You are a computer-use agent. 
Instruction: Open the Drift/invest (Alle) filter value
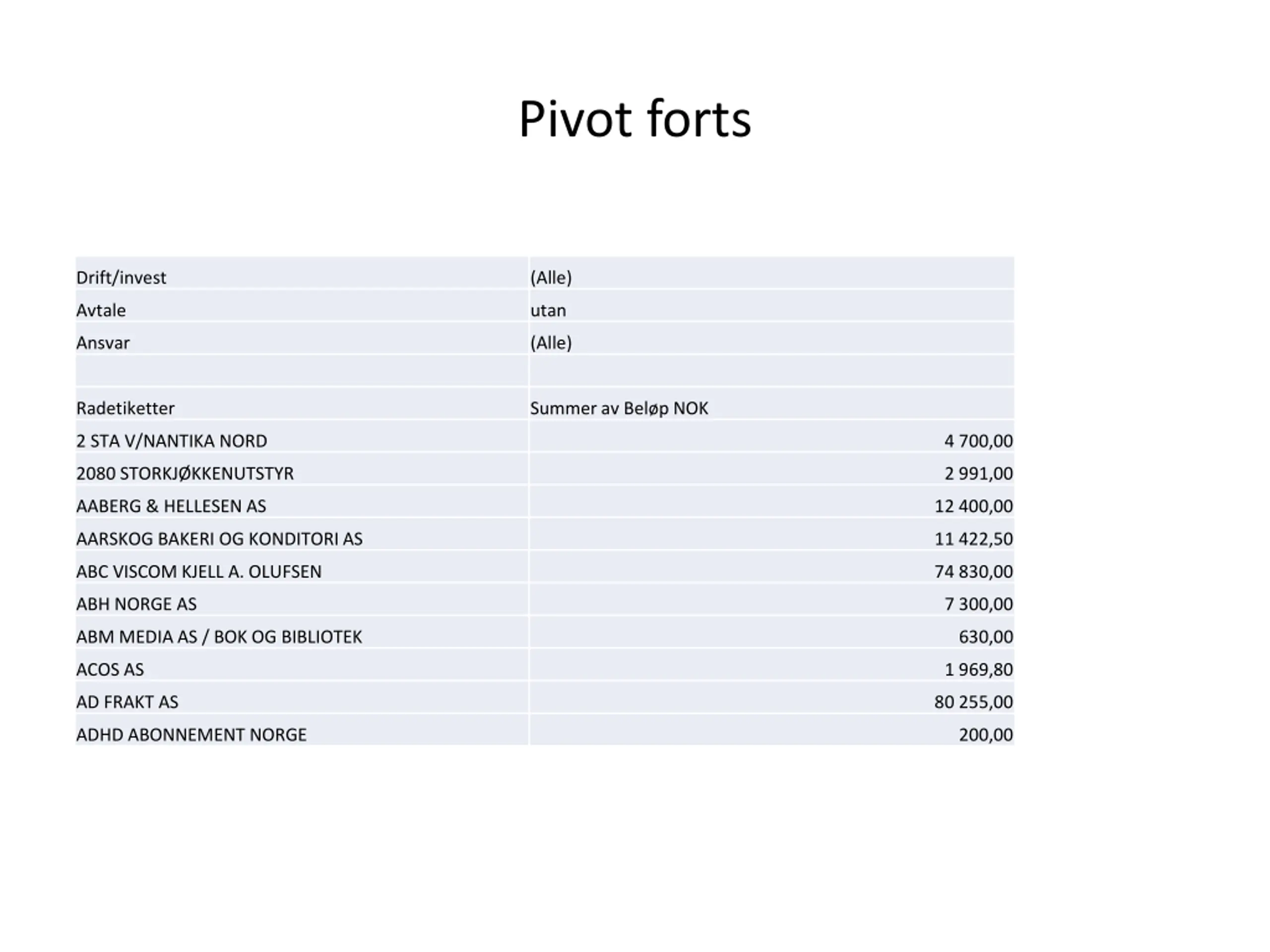point(551,278)
